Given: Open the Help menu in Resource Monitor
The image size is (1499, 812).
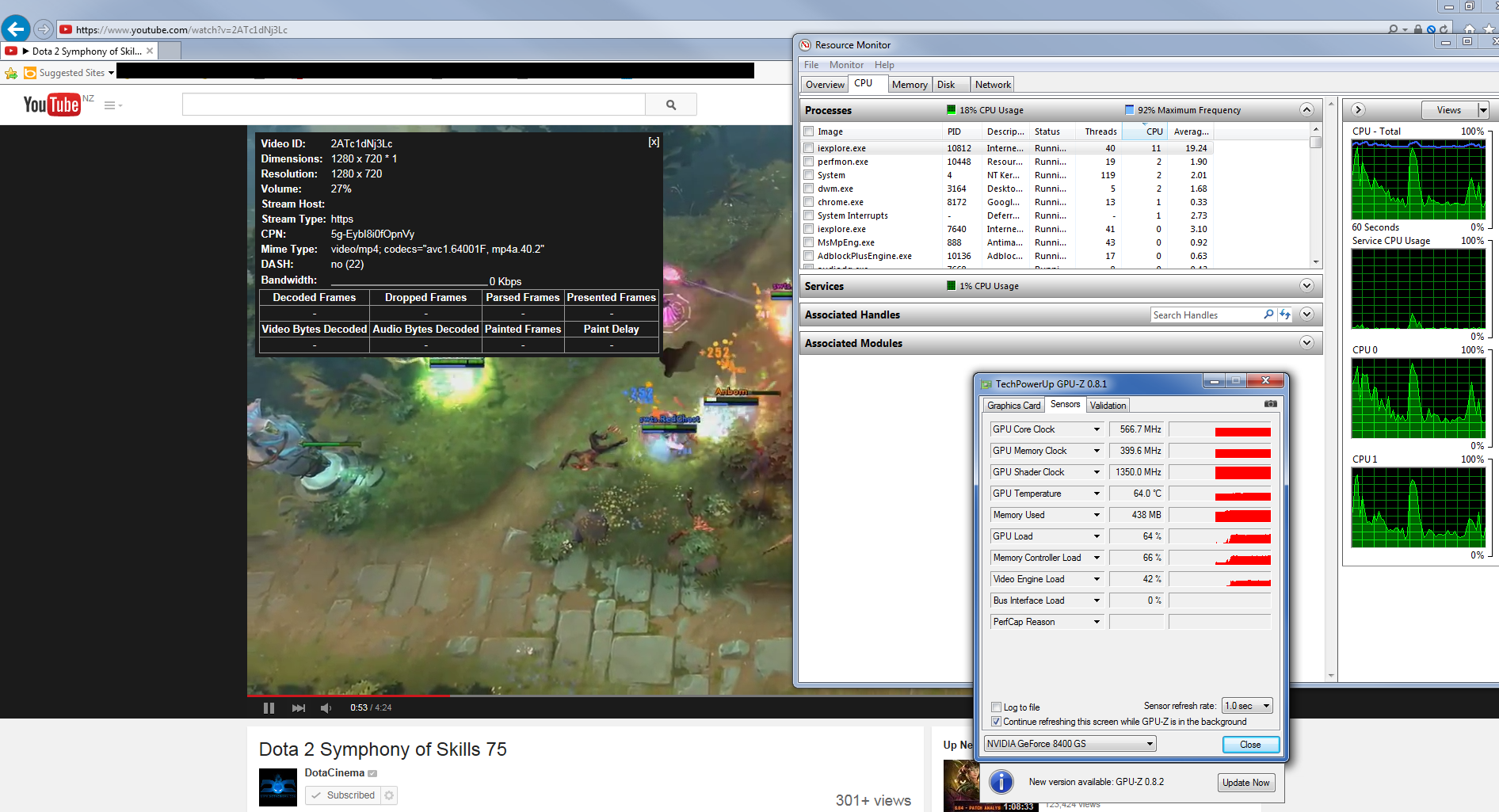Looking at the screenshot, I should (884, 65).
